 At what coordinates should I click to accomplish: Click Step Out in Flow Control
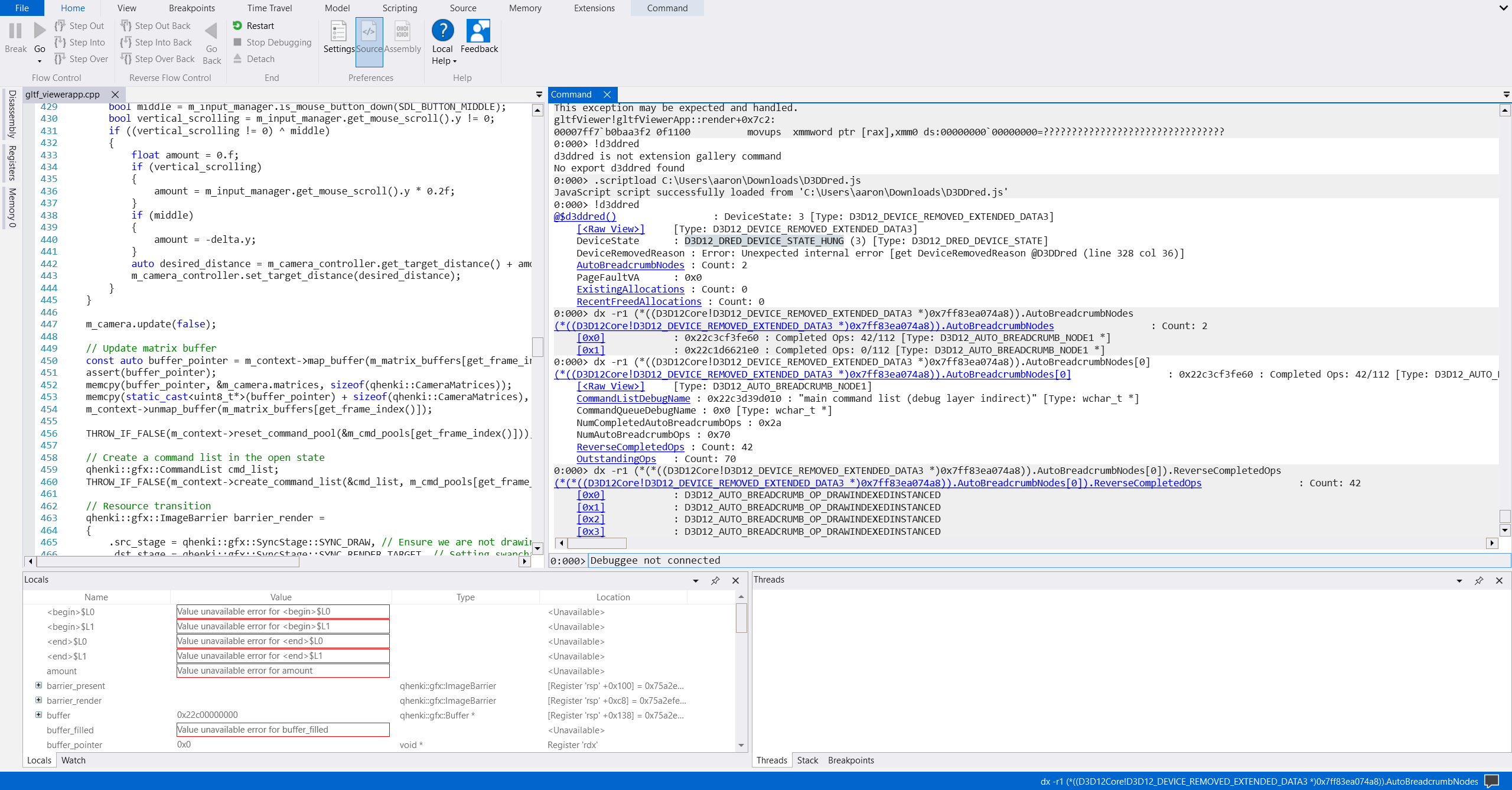79,26
